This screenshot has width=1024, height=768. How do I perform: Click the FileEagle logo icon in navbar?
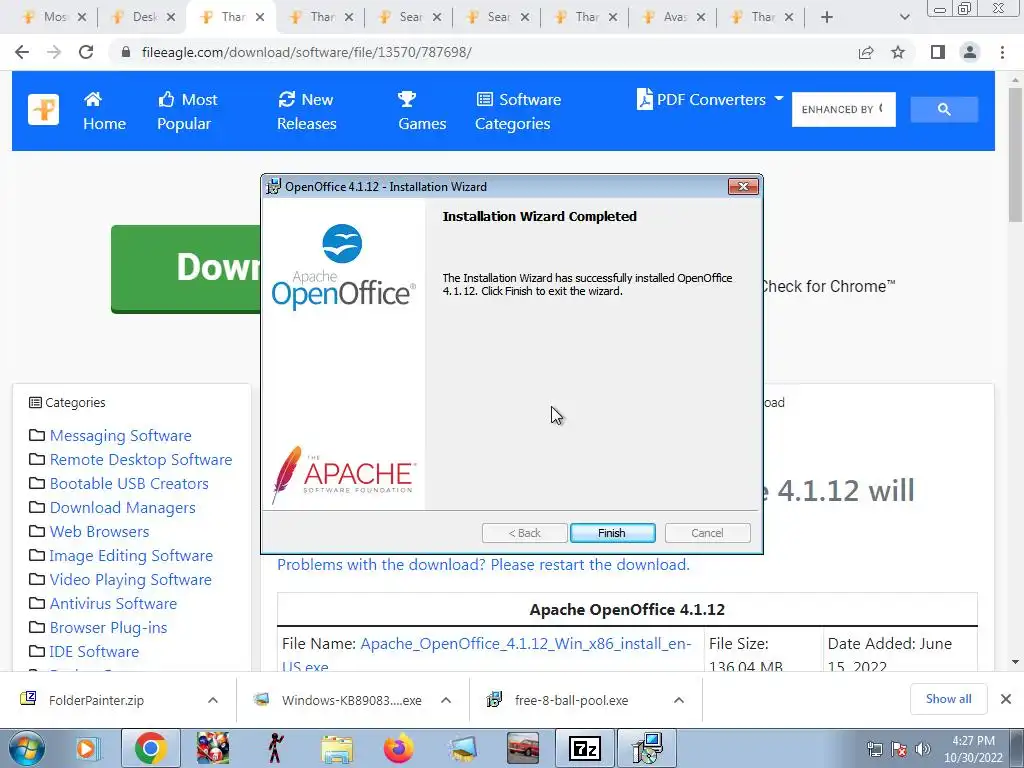click(43, 110)
